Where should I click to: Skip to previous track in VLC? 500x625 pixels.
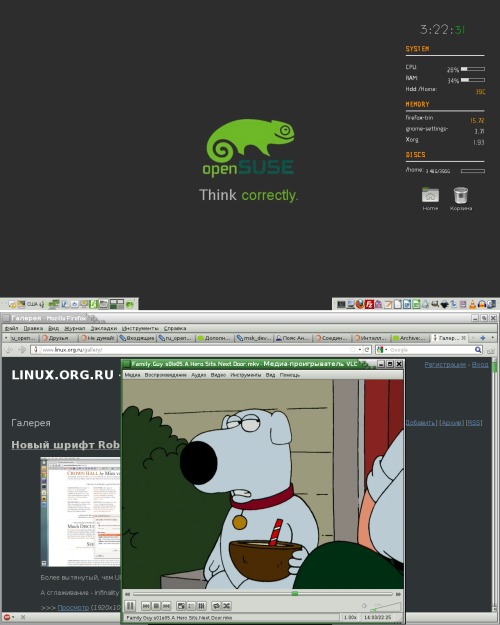[x=146, y=606]
